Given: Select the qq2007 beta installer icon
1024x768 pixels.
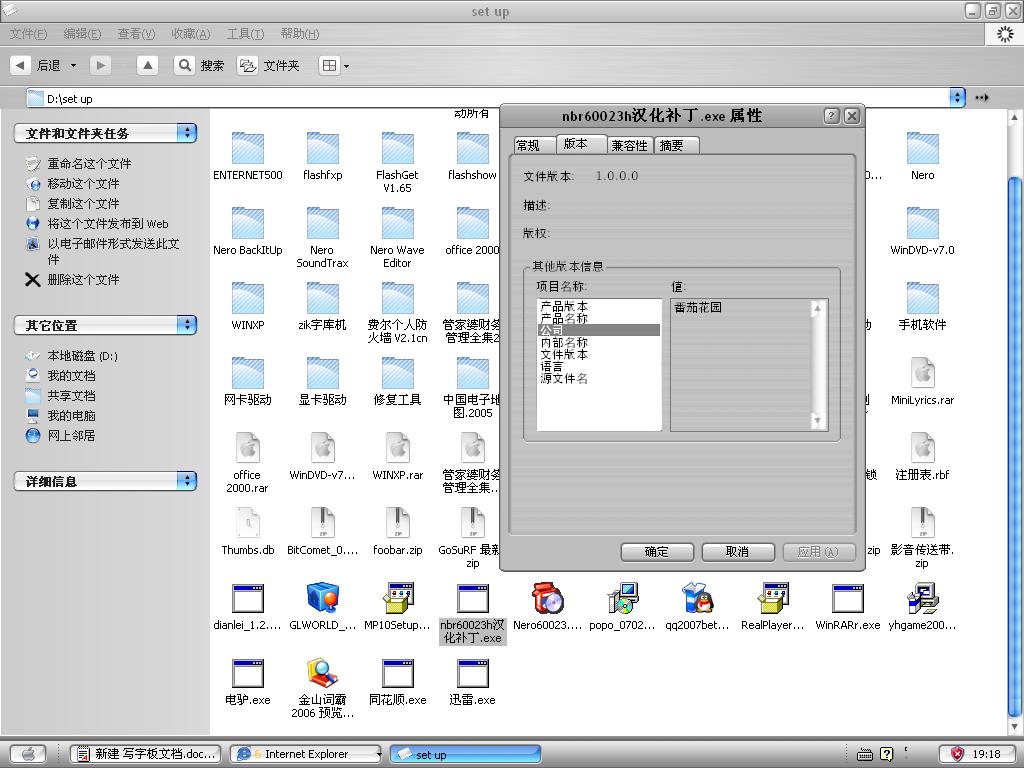Looking at the screenshot, I should (x=697, y=599).
